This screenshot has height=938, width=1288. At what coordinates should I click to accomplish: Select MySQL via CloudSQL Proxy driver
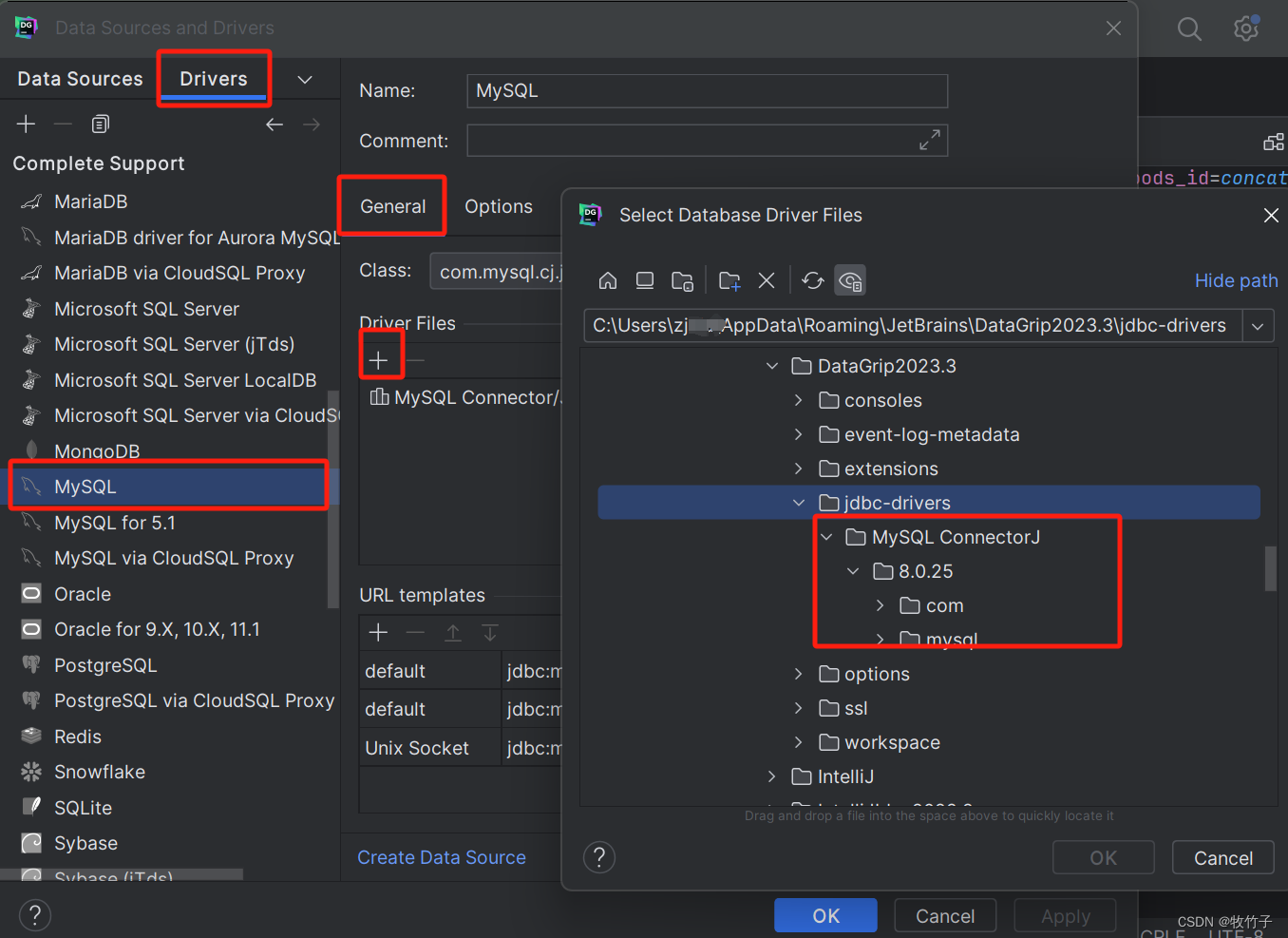tap(174, 558)
